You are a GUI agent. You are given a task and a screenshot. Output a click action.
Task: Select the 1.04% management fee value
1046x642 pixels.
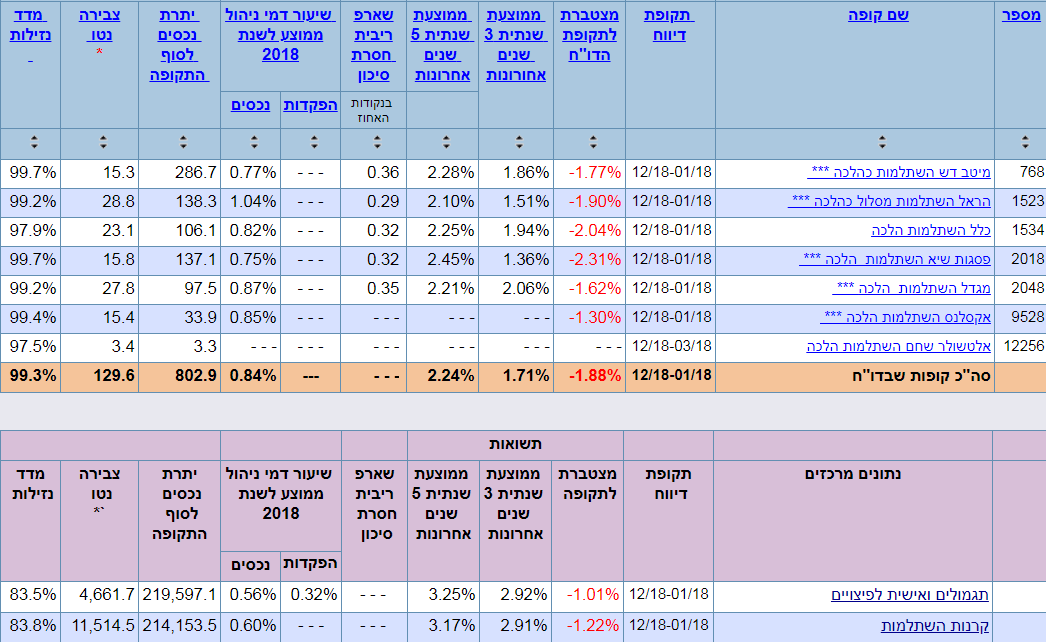coord(253,202)
